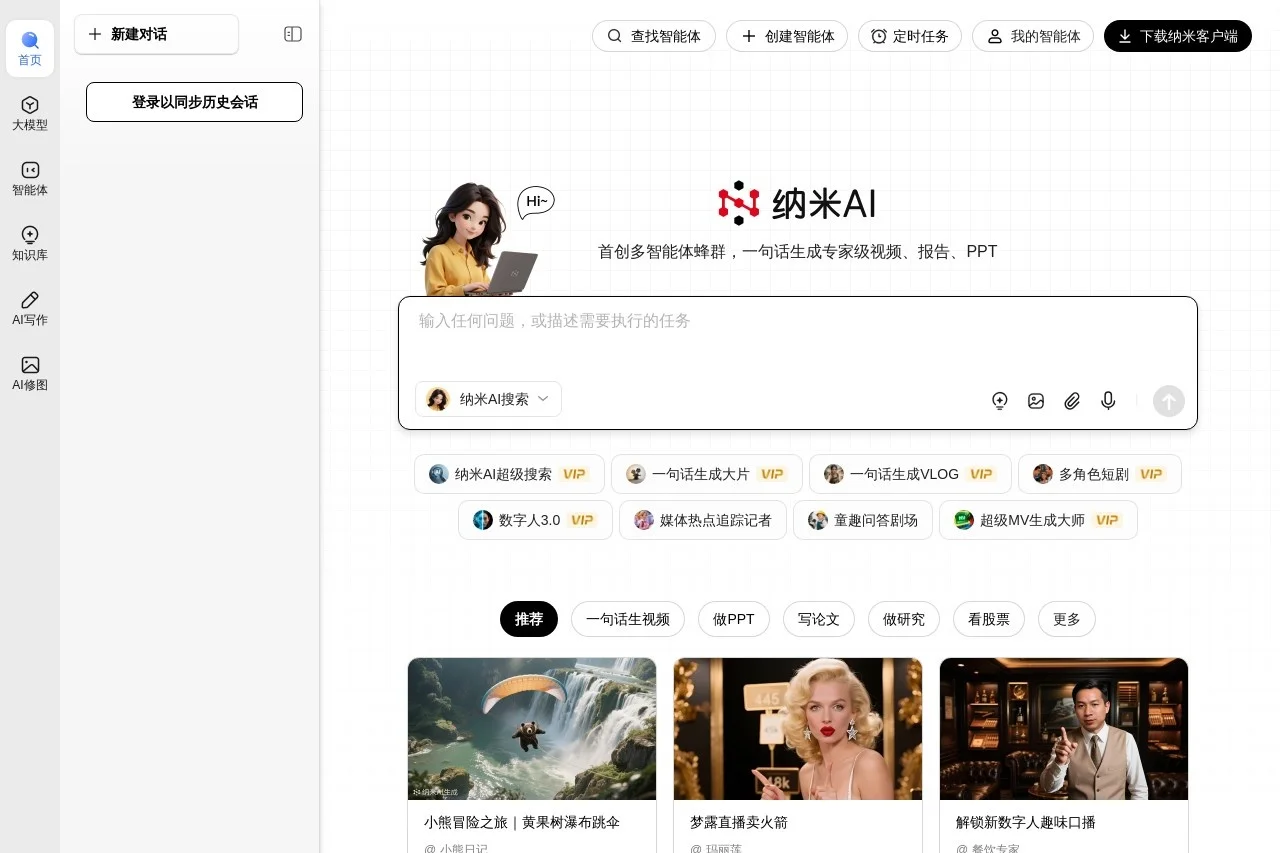This screenshot has width=1280, height=853.
Task: Collapse the conversation sidebar panel
Action: click(292, 34)
